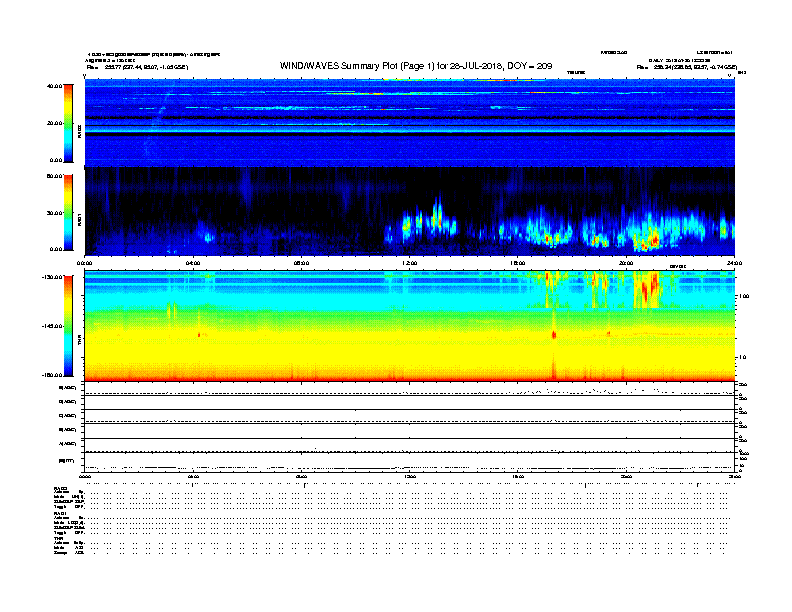This screenshot has height=612, width=792.
Task: Click the 24:00 label under RAD1 spectrogram
Action: click(734, 263)
